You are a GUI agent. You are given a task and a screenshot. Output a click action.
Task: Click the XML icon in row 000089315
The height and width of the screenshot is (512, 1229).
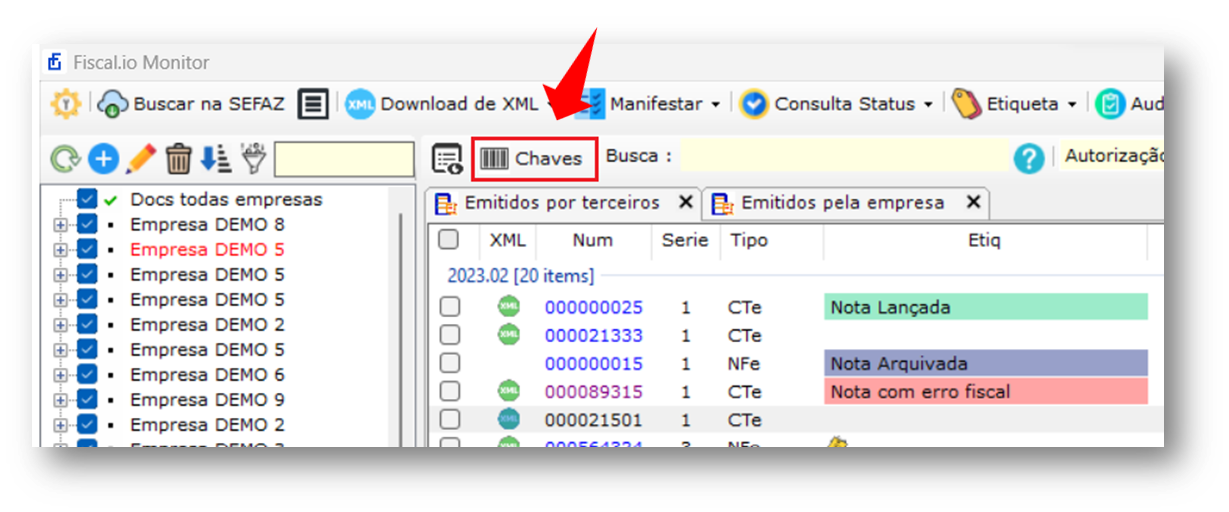click(x=509, y=390)
